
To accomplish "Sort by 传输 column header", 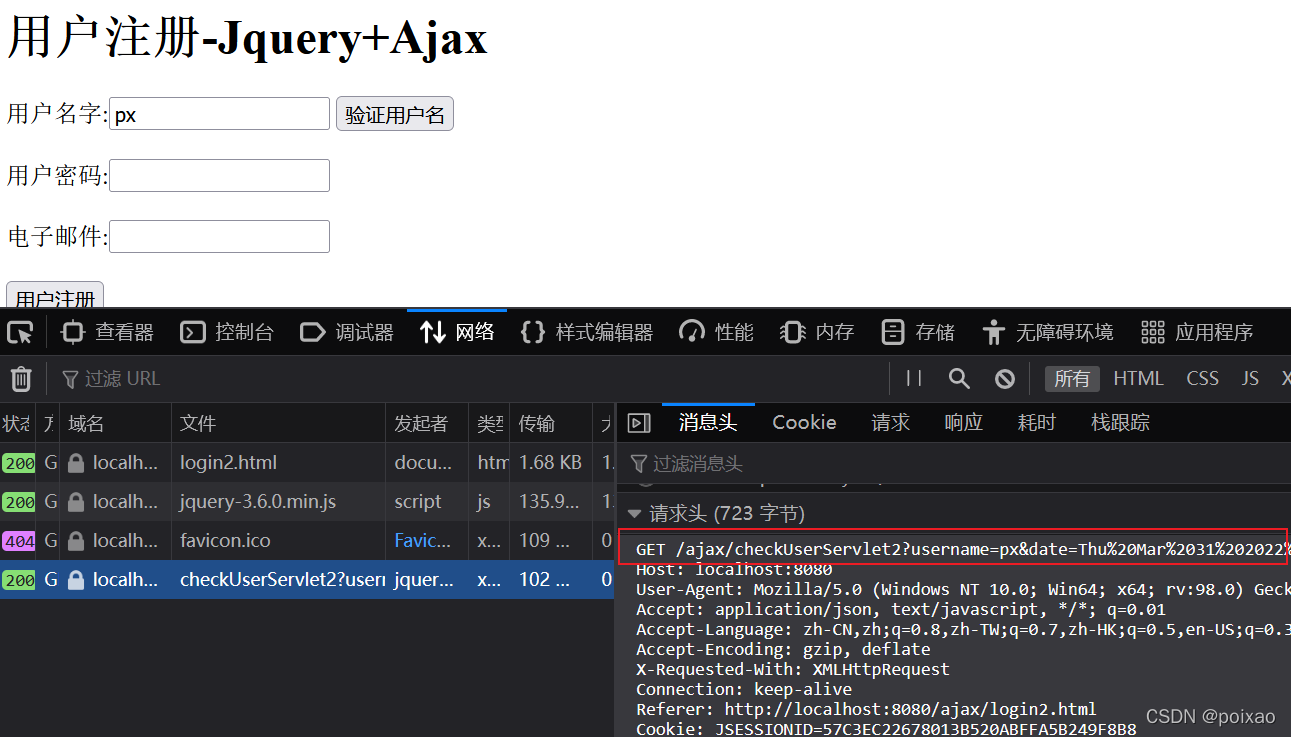I will (551, 424).
